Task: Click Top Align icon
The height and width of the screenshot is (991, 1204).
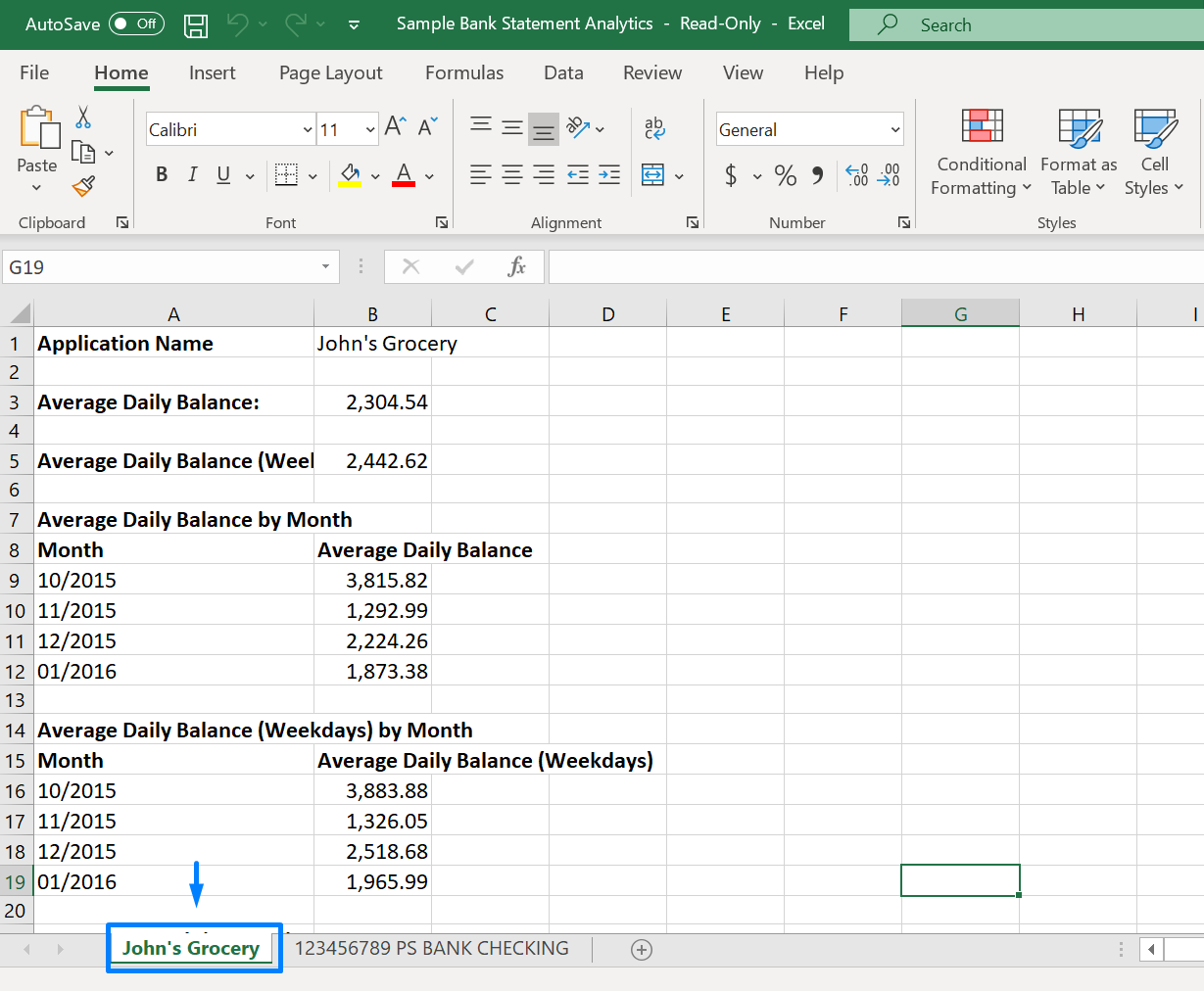Action: click(x=481, y=127)
